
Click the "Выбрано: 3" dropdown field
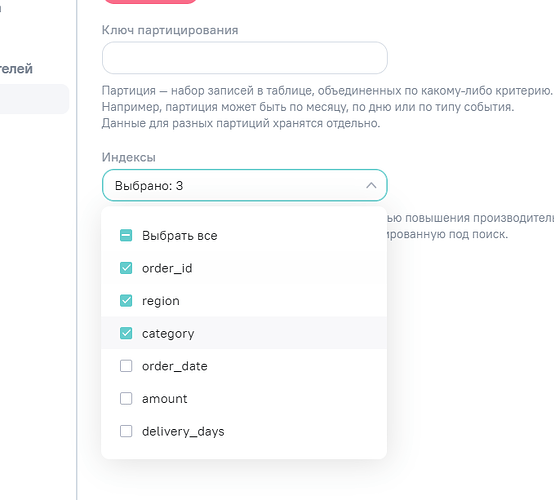(244, 185)
